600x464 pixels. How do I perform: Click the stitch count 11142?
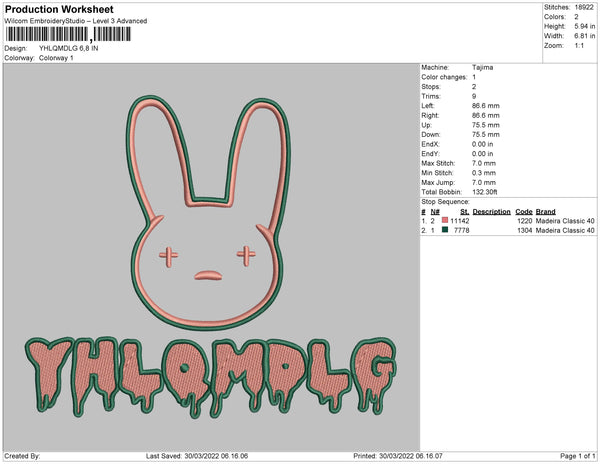point(460,221)
